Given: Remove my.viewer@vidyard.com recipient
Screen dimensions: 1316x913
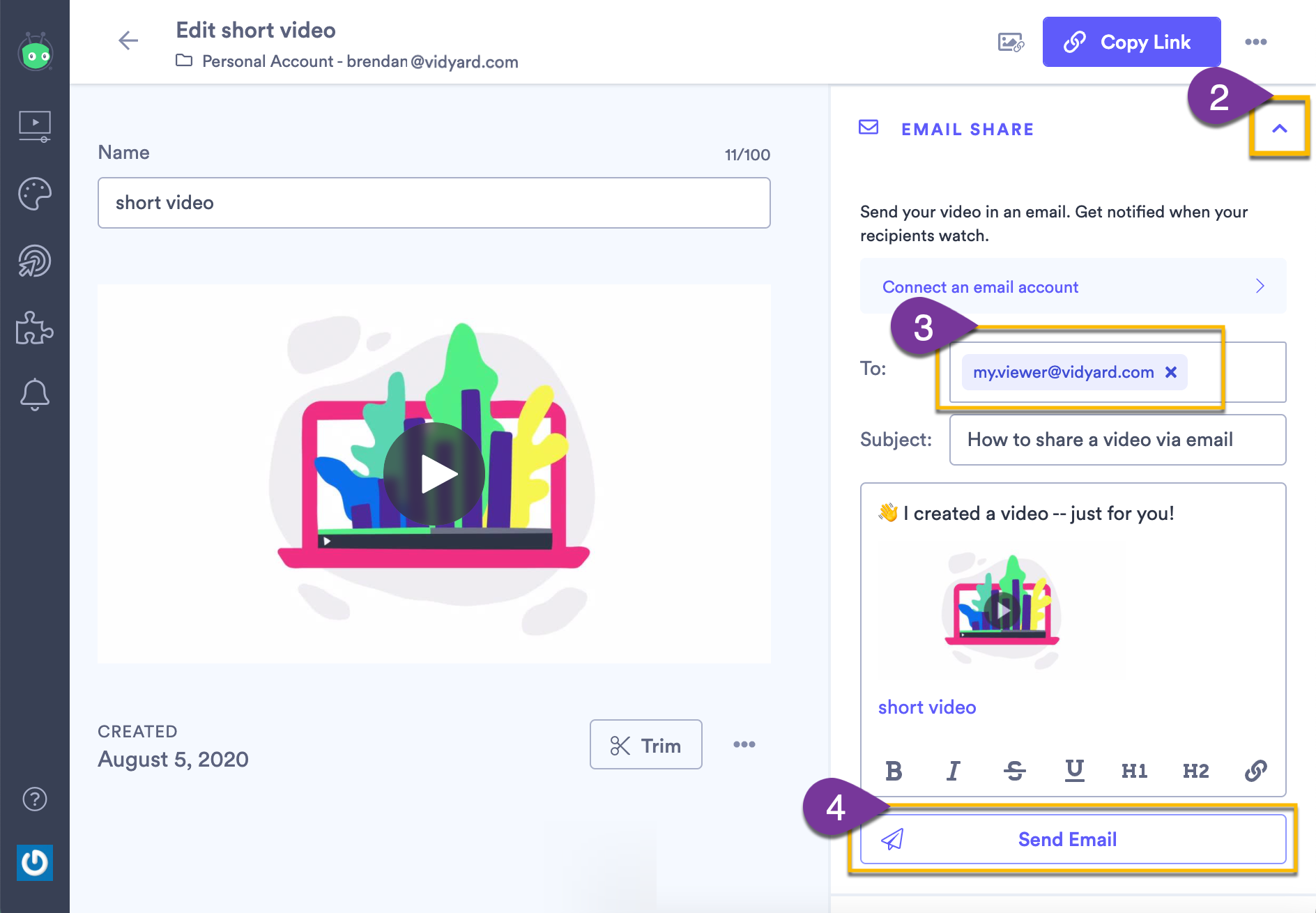Looking at the screenshot, I should [x=1172, y=372].
